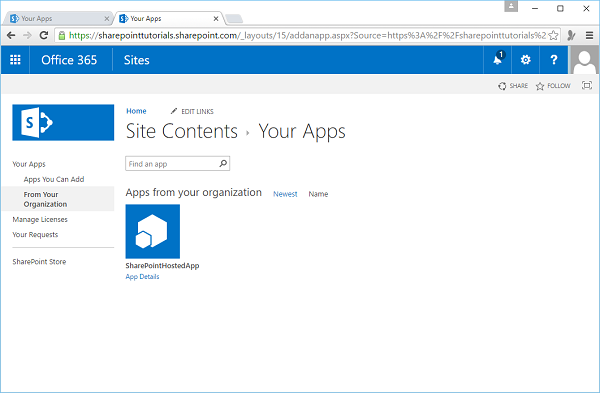Bookmark this page with the star icon

pyautogui.click(x=553, y=36)
